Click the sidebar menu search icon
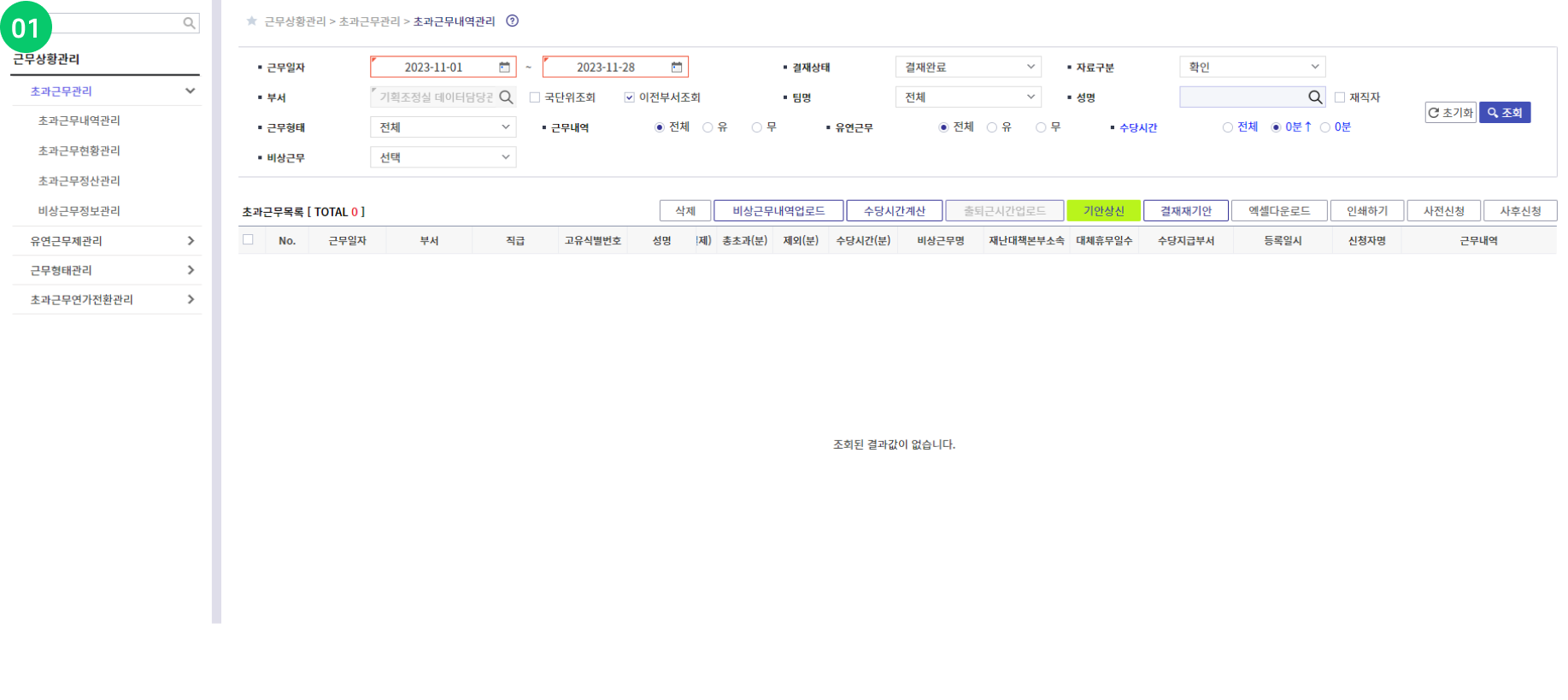Image resolution: width=1568 pixels, height=700 pixels. coord(189,24)
